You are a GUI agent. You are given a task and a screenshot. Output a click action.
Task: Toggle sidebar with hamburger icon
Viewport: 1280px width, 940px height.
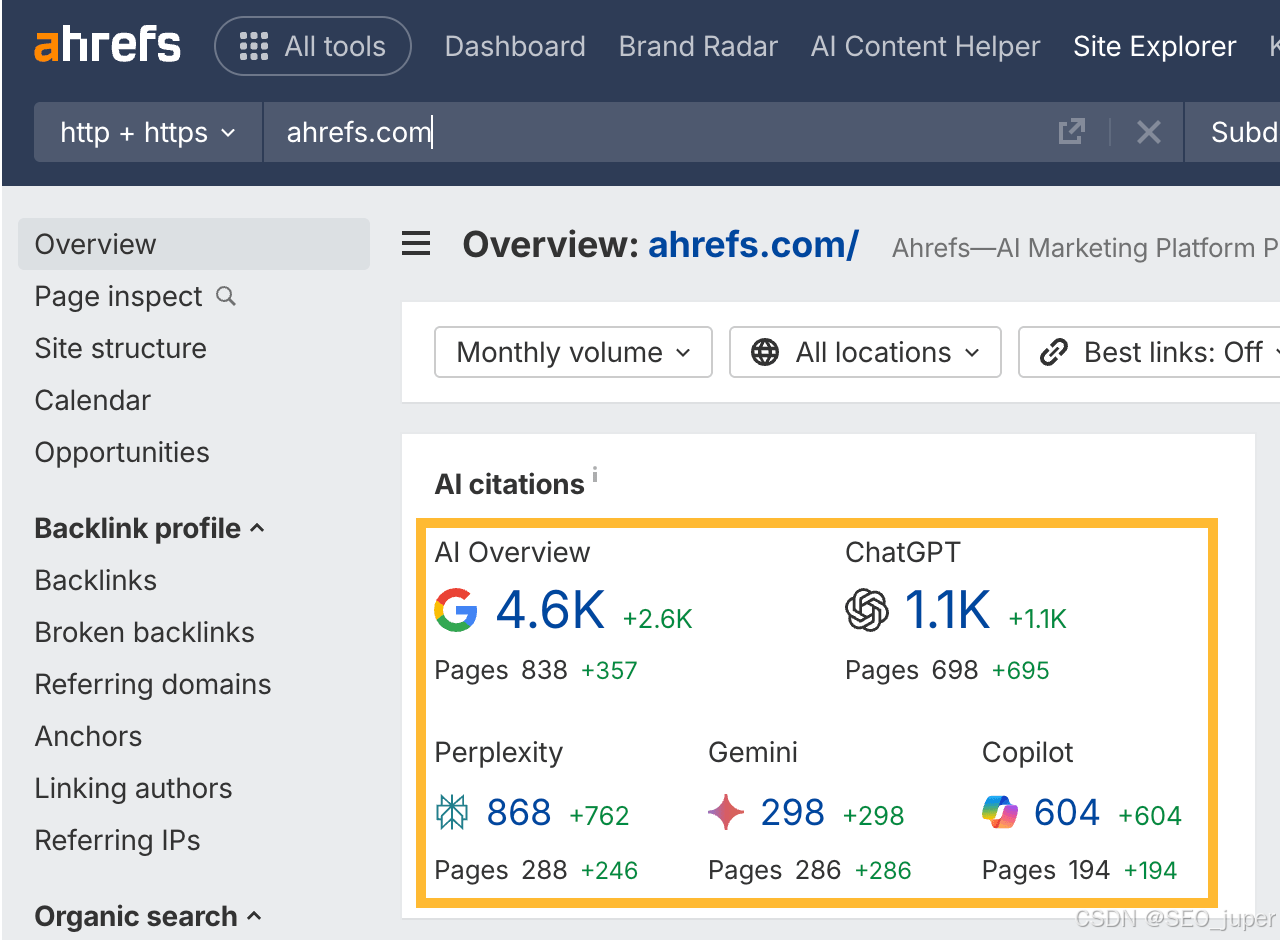pyautogui.click(x=416, y=243)
